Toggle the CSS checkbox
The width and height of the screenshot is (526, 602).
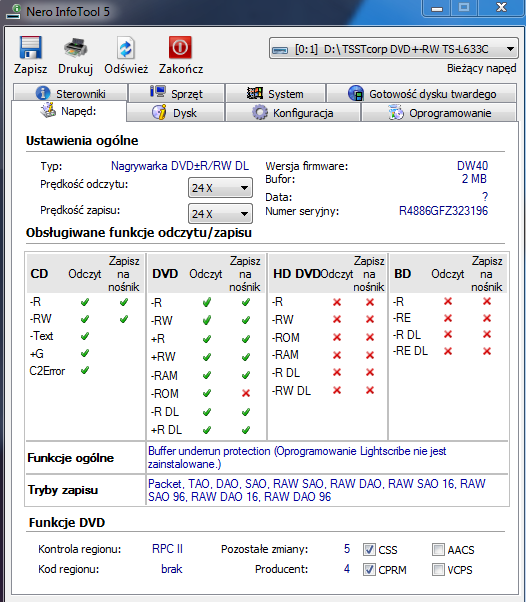[x=369, y=549]
